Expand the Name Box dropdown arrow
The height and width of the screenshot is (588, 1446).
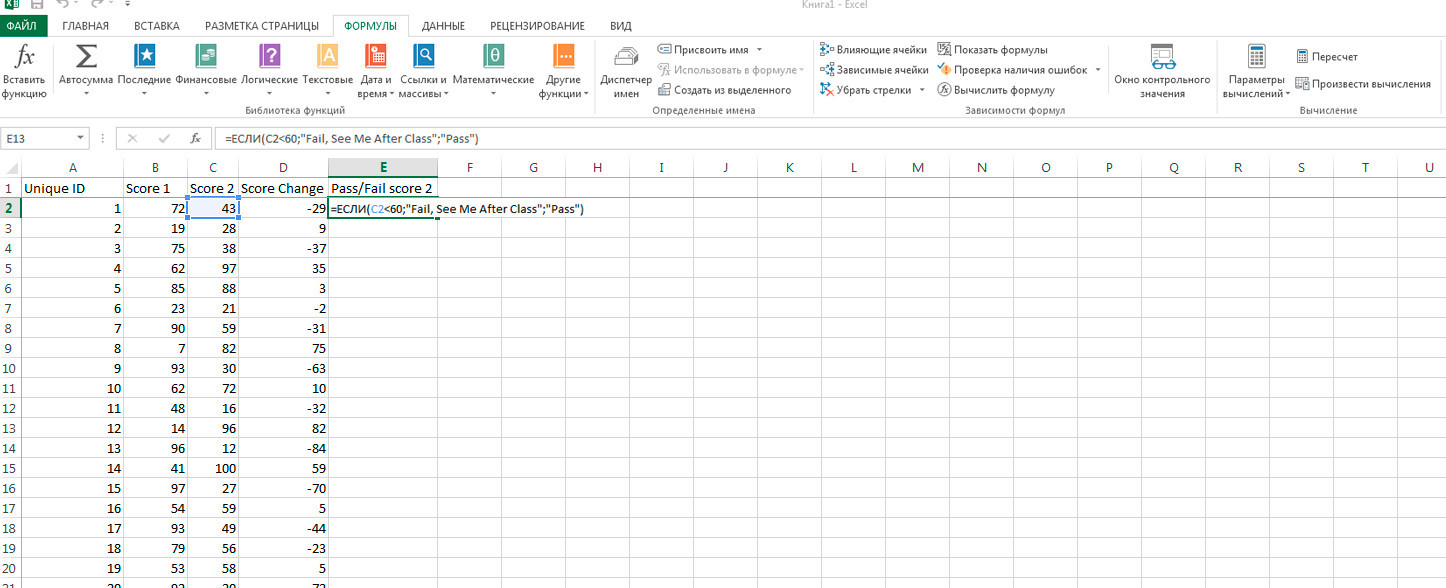tap(81, 139)
